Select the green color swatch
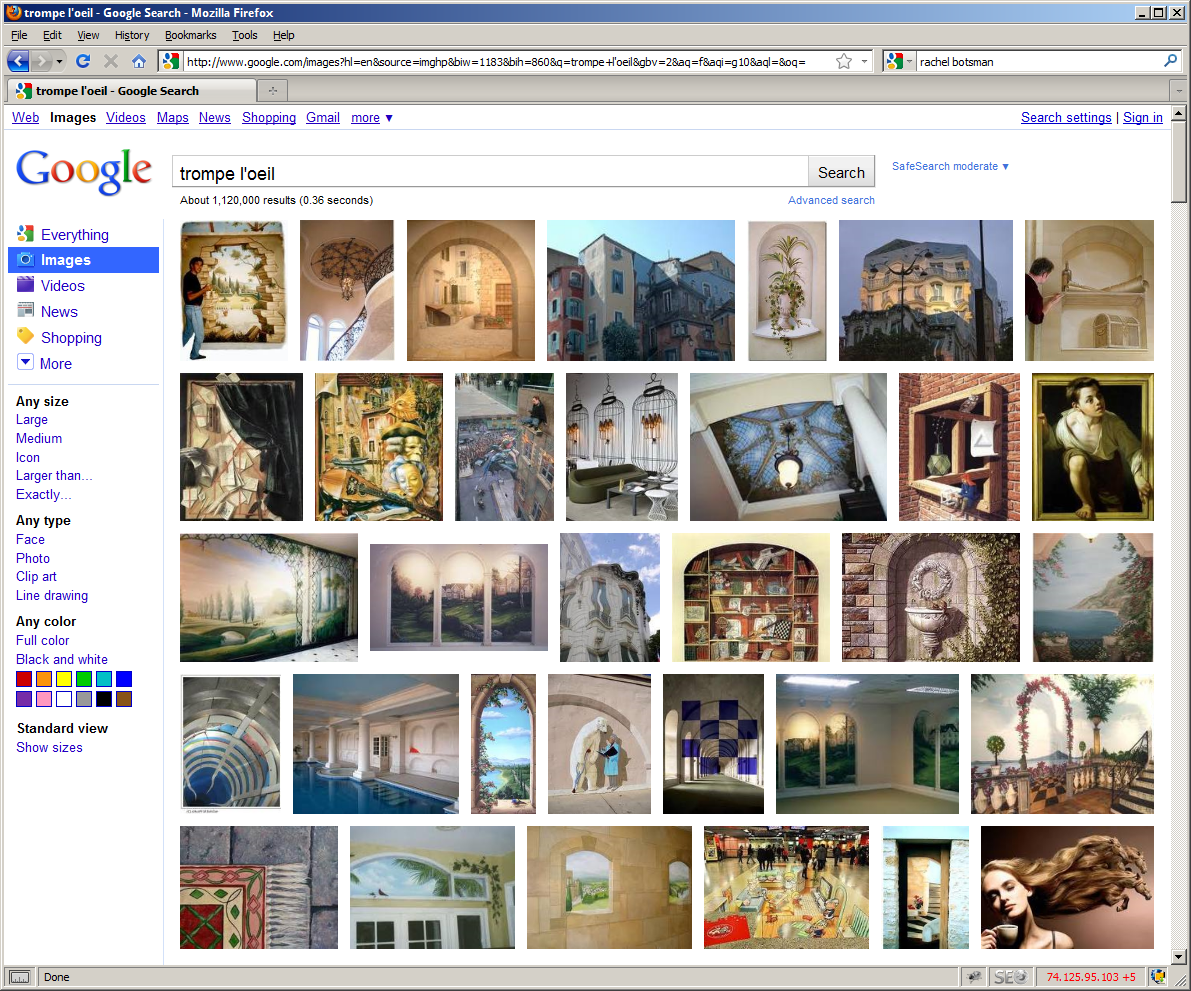The image size is (1191, 991). coord(84,679)
